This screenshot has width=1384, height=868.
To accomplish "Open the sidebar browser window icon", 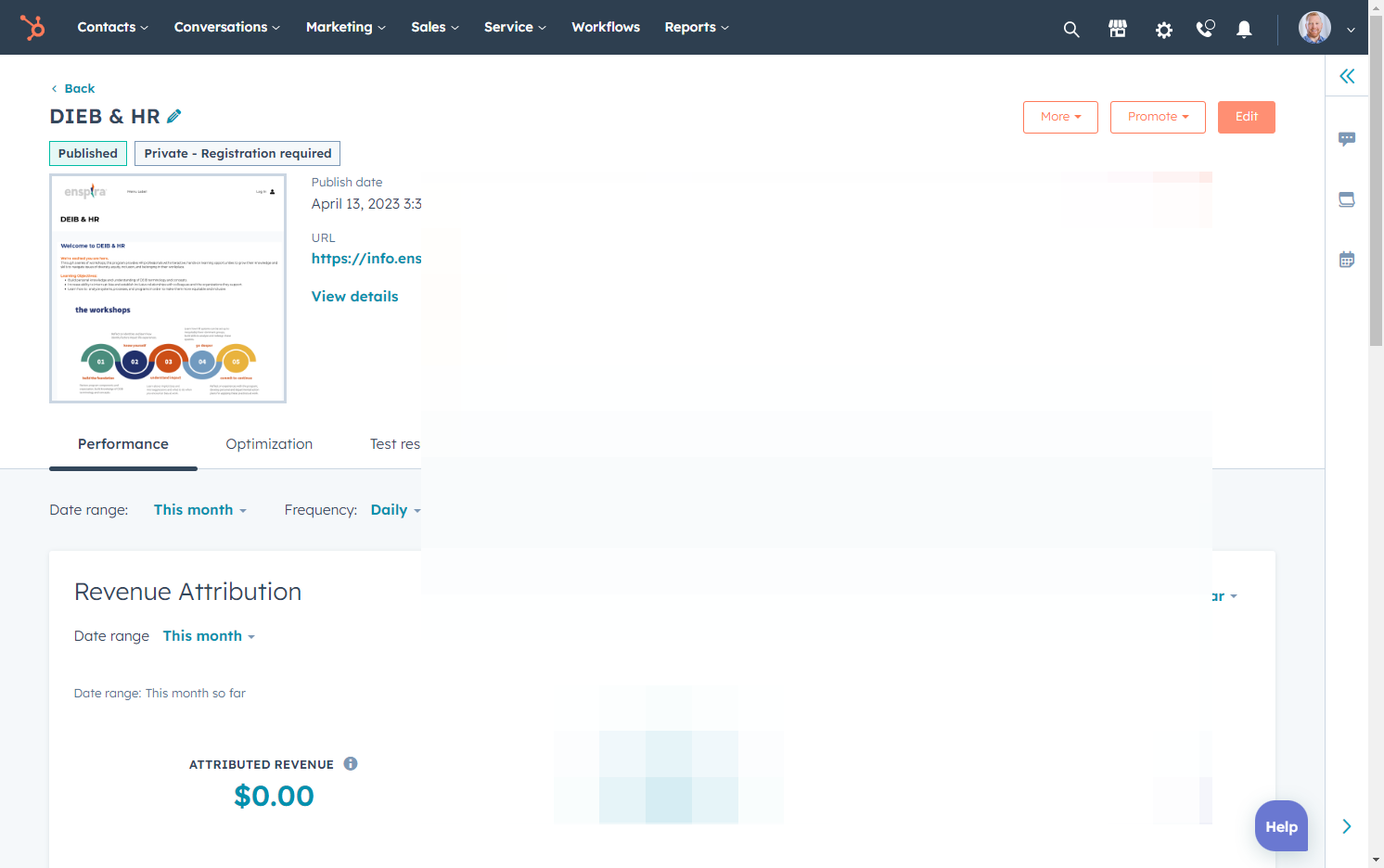I will [x=1347, y=199].
